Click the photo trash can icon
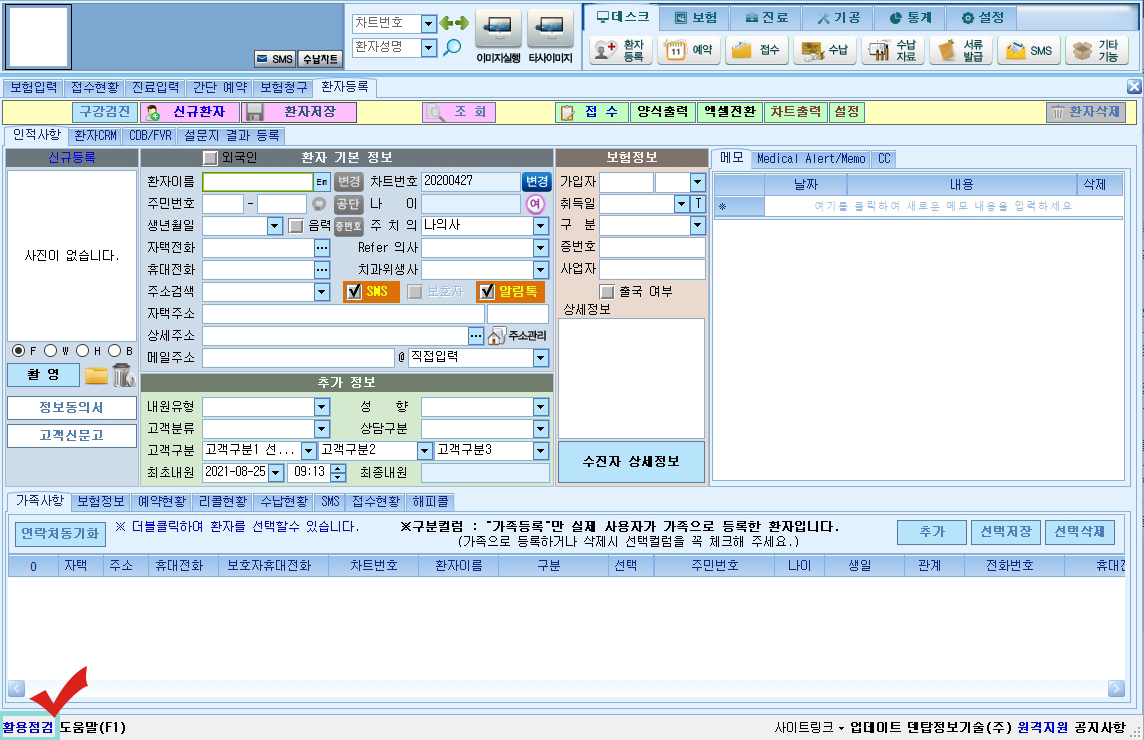Viewport: 1144px width, 740px height. pyautogui.click(x=124, y=375)
